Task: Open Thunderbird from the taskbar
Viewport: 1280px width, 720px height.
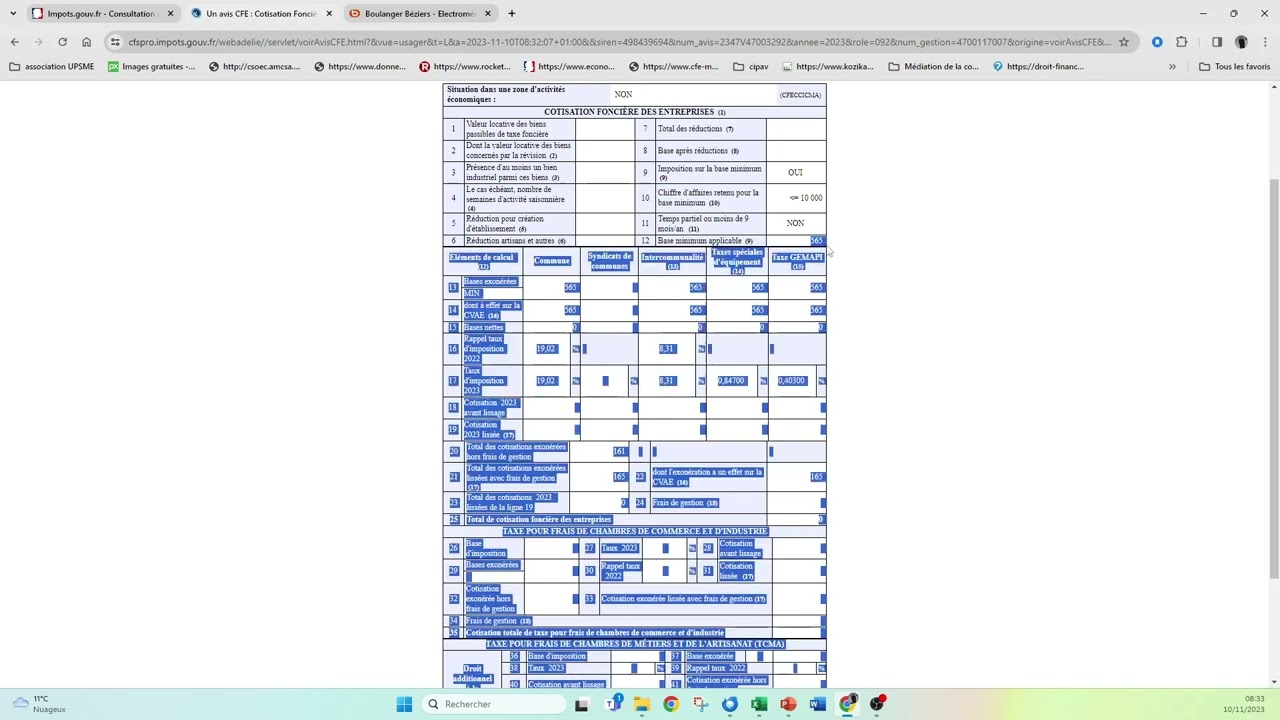Action: click(729, 704)
